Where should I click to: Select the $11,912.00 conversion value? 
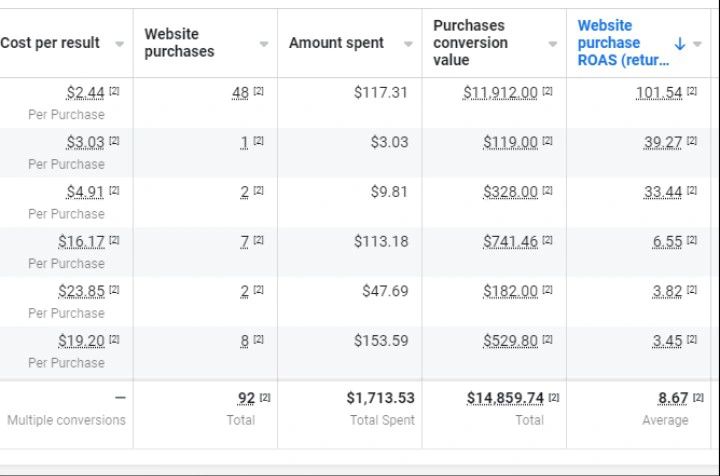coord(500,93)
